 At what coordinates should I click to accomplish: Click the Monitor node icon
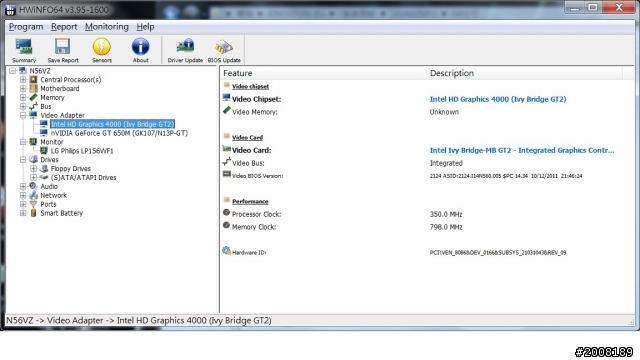click(33, 142)
